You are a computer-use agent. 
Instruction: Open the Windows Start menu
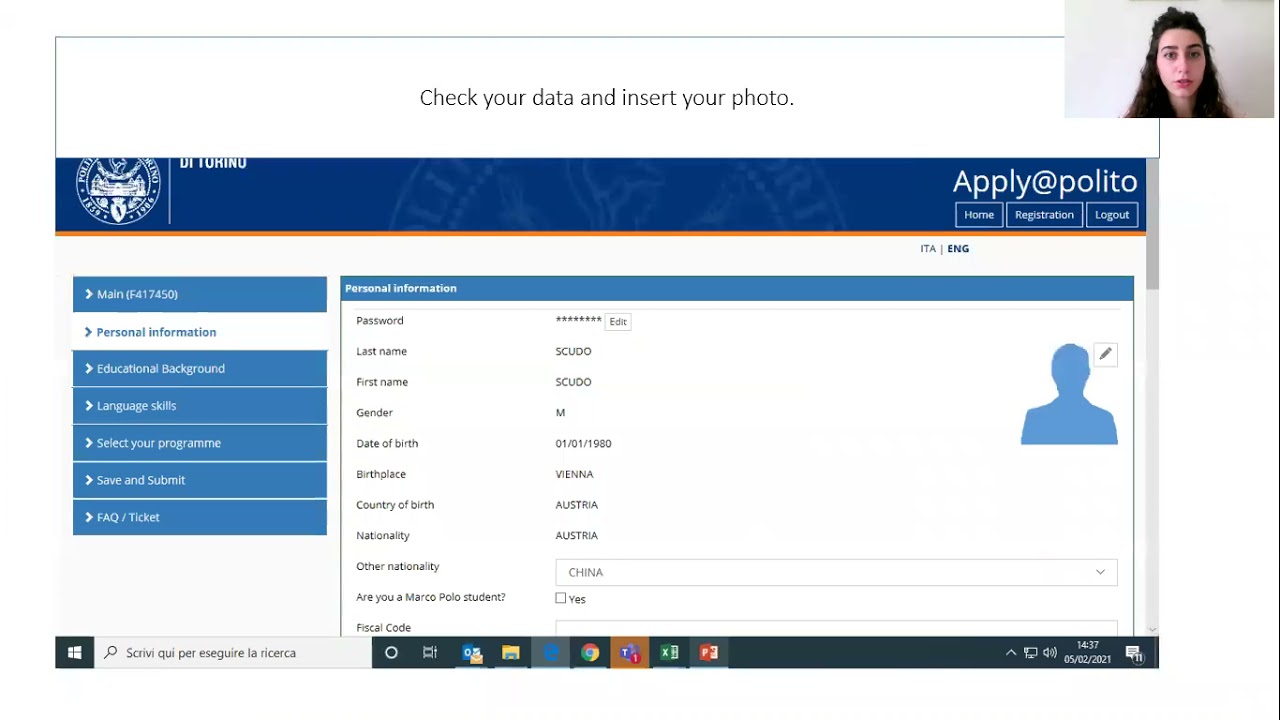point(74,653)
